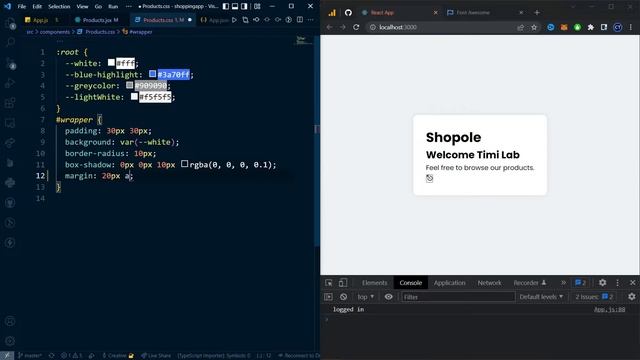Image resolution: width=640 pixels, height=360 pixels.
Task: Open the #3a70ff color swatch picker
Action: click(x=152, y=74)
